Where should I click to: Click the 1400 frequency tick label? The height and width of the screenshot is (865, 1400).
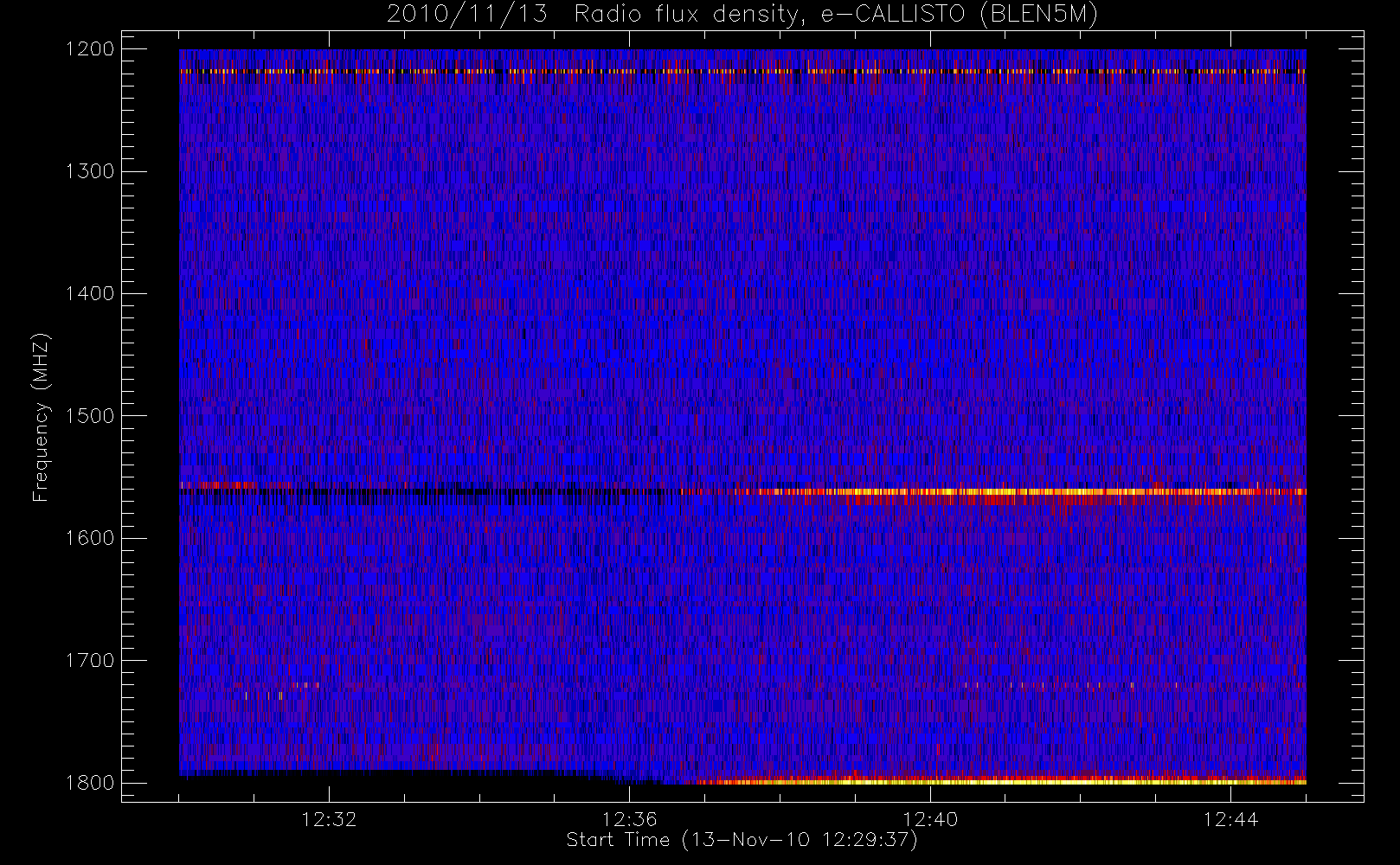tap(90, 293)
